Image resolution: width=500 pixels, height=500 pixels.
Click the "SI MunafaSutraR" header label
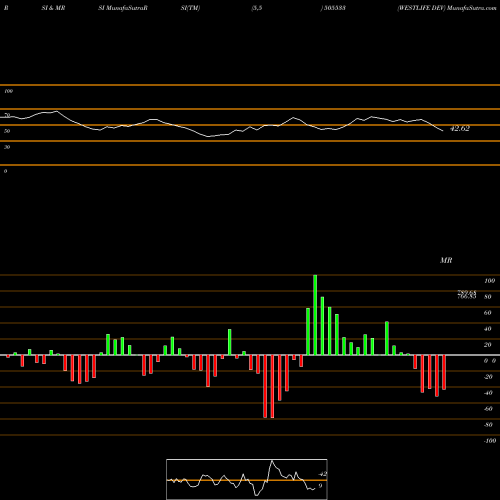[123, 8]
